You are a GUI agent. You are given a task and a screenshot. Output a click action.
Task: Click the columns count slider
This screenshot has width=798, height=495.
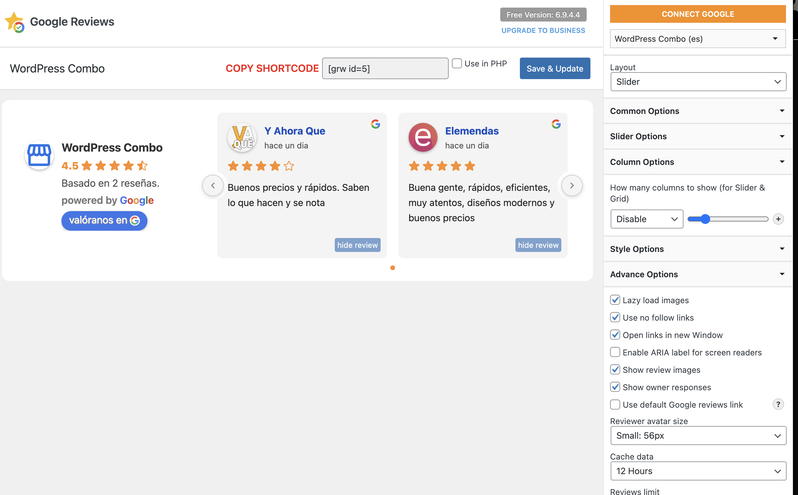point(728,219)
